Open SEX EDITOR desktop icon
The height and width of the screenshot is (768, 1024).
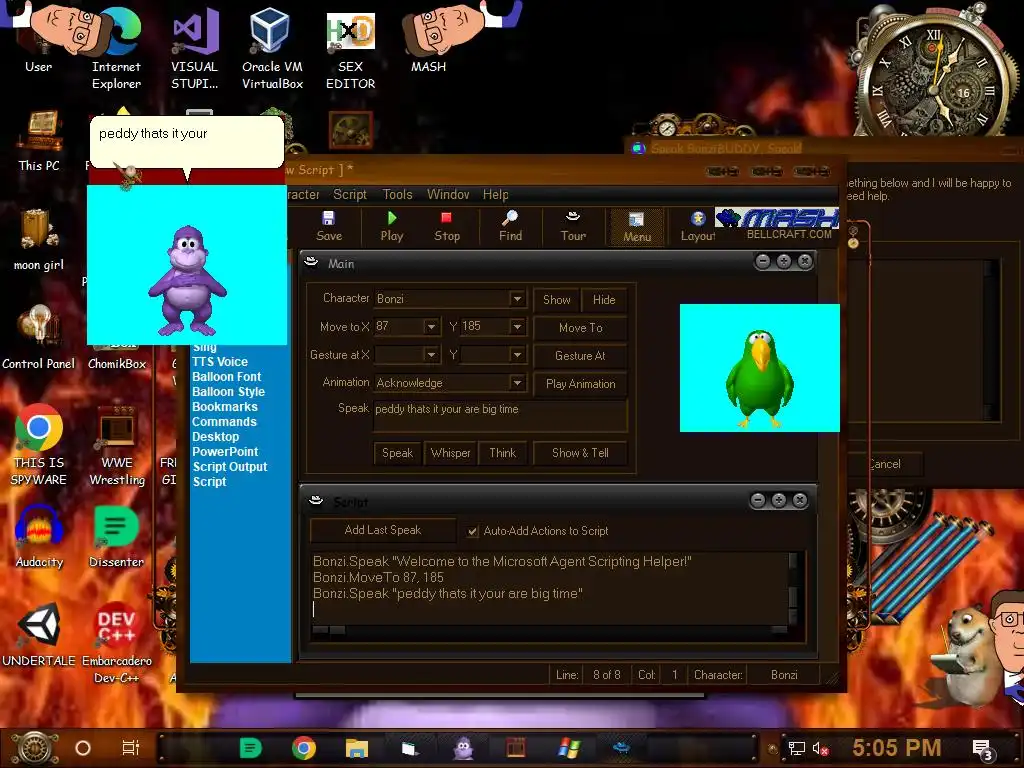tap(351, 51)
